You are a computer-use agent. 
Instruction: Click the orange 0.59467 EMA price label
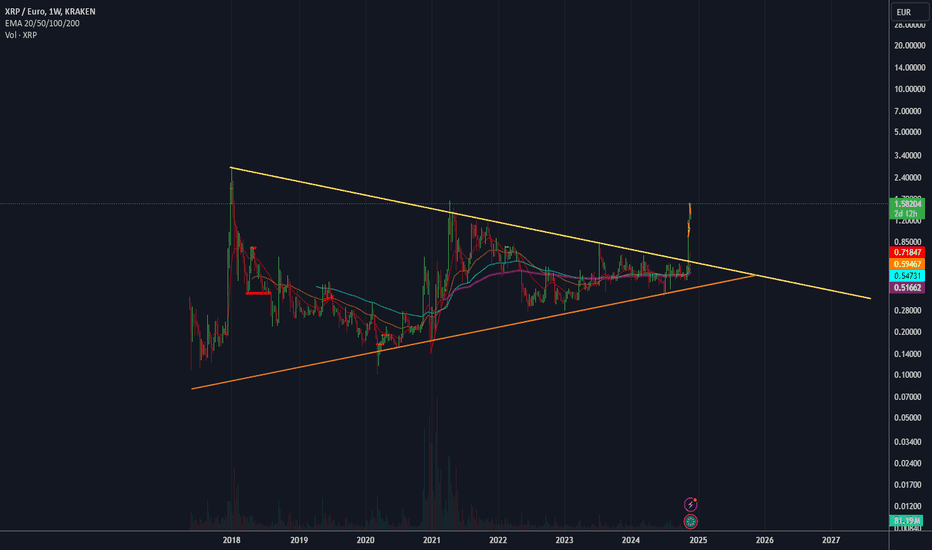pyautogui.click(x=908, y=264)
